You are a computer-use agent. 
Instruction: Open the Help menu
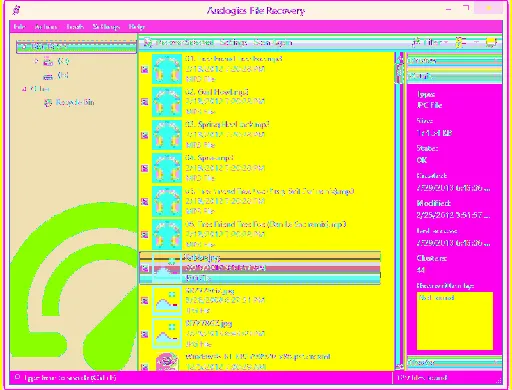click(x=137, y=27)
